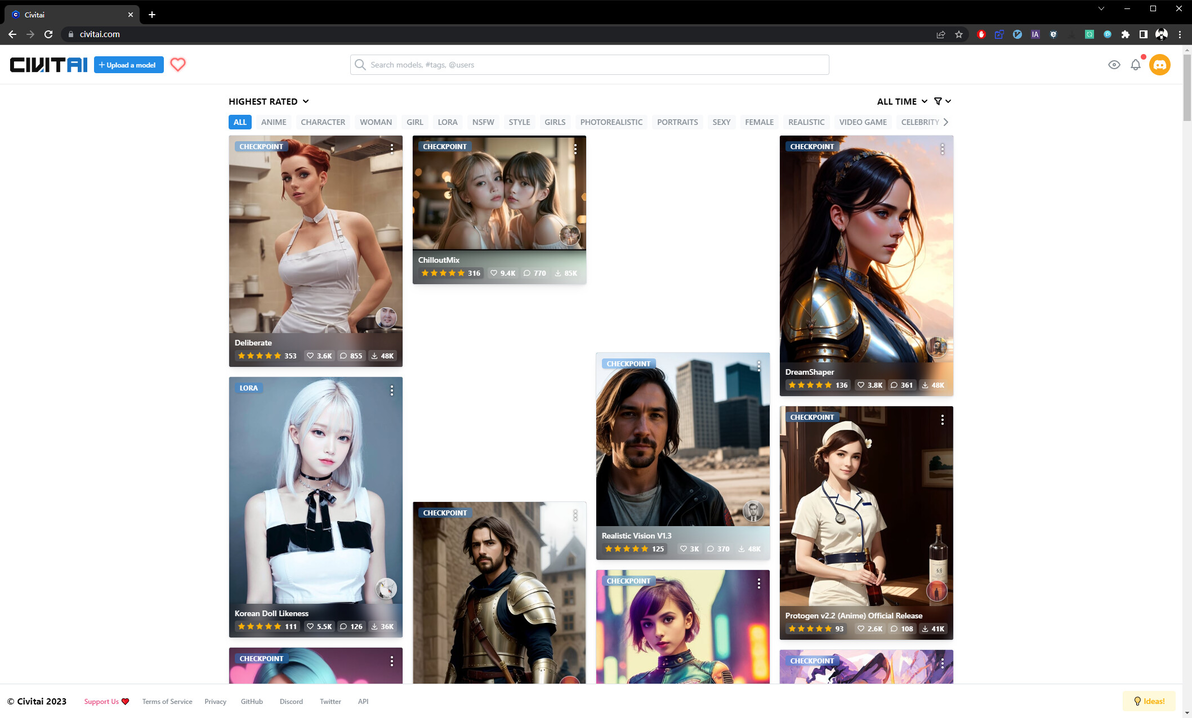
Task: Open the three-dot menu on Korean Doll Likeness card
Action: (392, 390)
